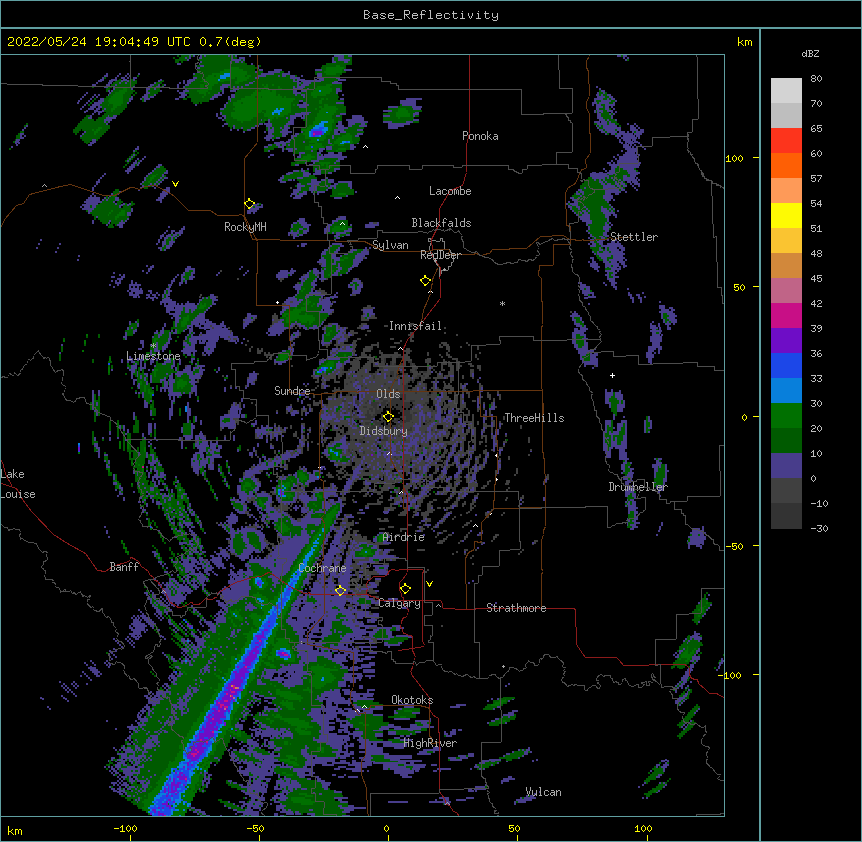Click the Innisfail label

point(415,326)
